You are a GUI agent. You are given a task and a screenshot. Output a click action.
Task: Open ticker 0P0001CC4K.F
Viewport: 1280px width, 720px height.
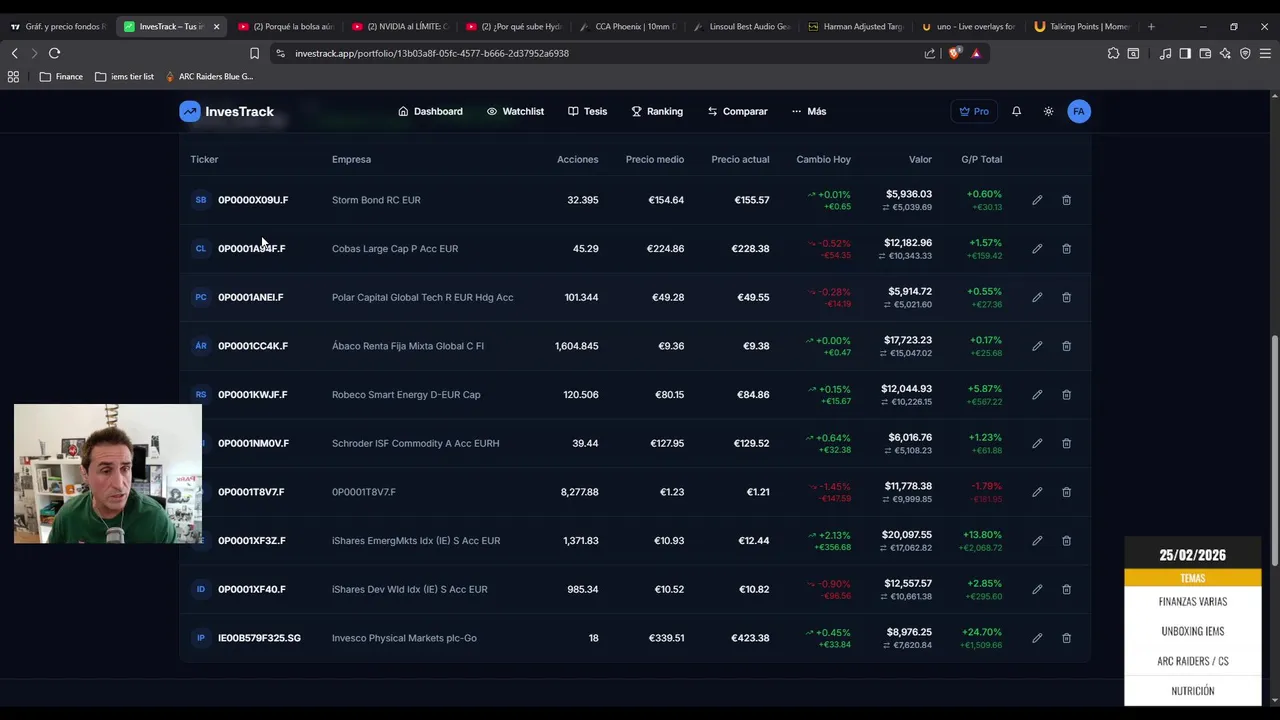click(x=253, y=346)
